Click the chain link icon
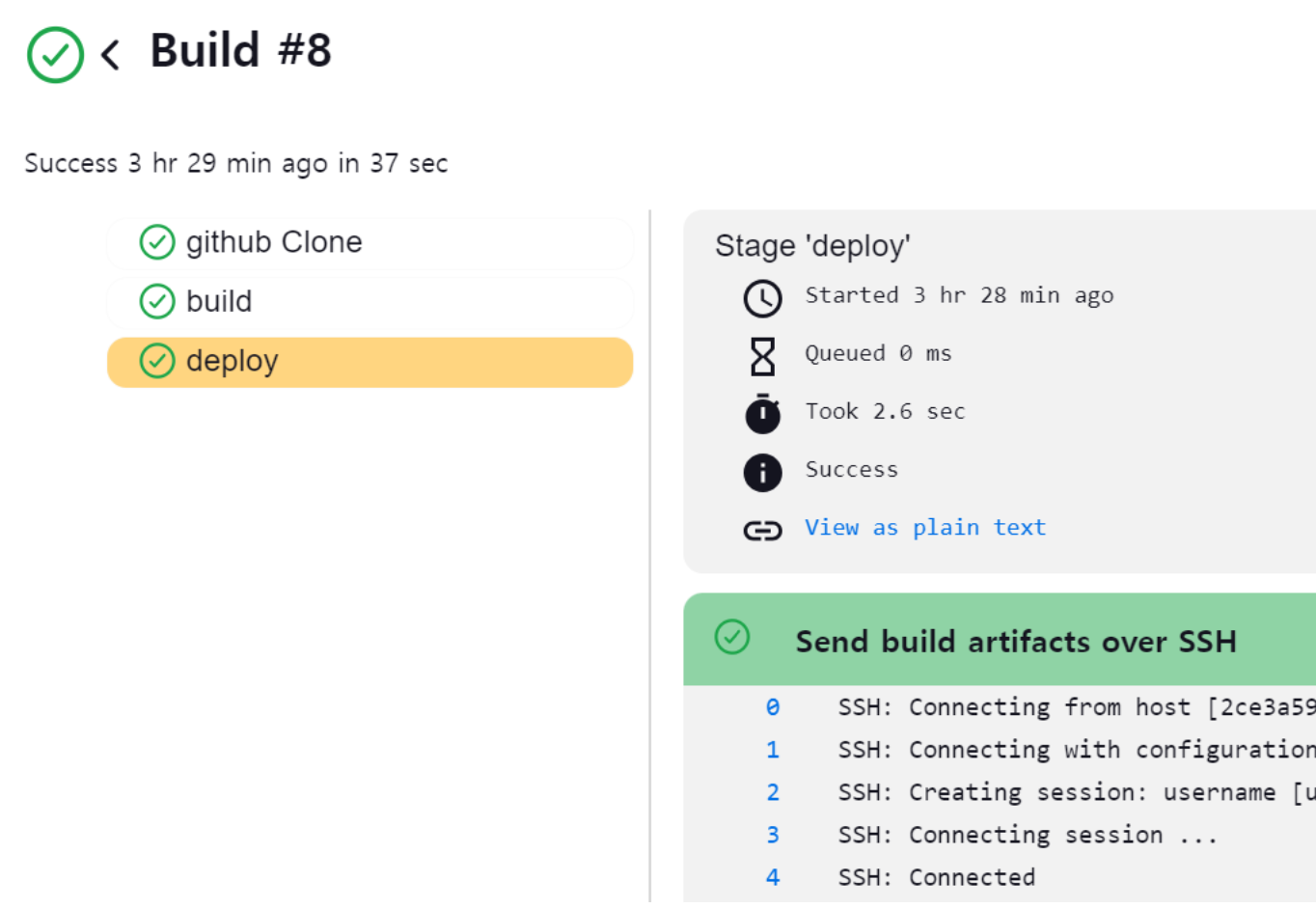Screen dimensions: 1316x909 762,531
